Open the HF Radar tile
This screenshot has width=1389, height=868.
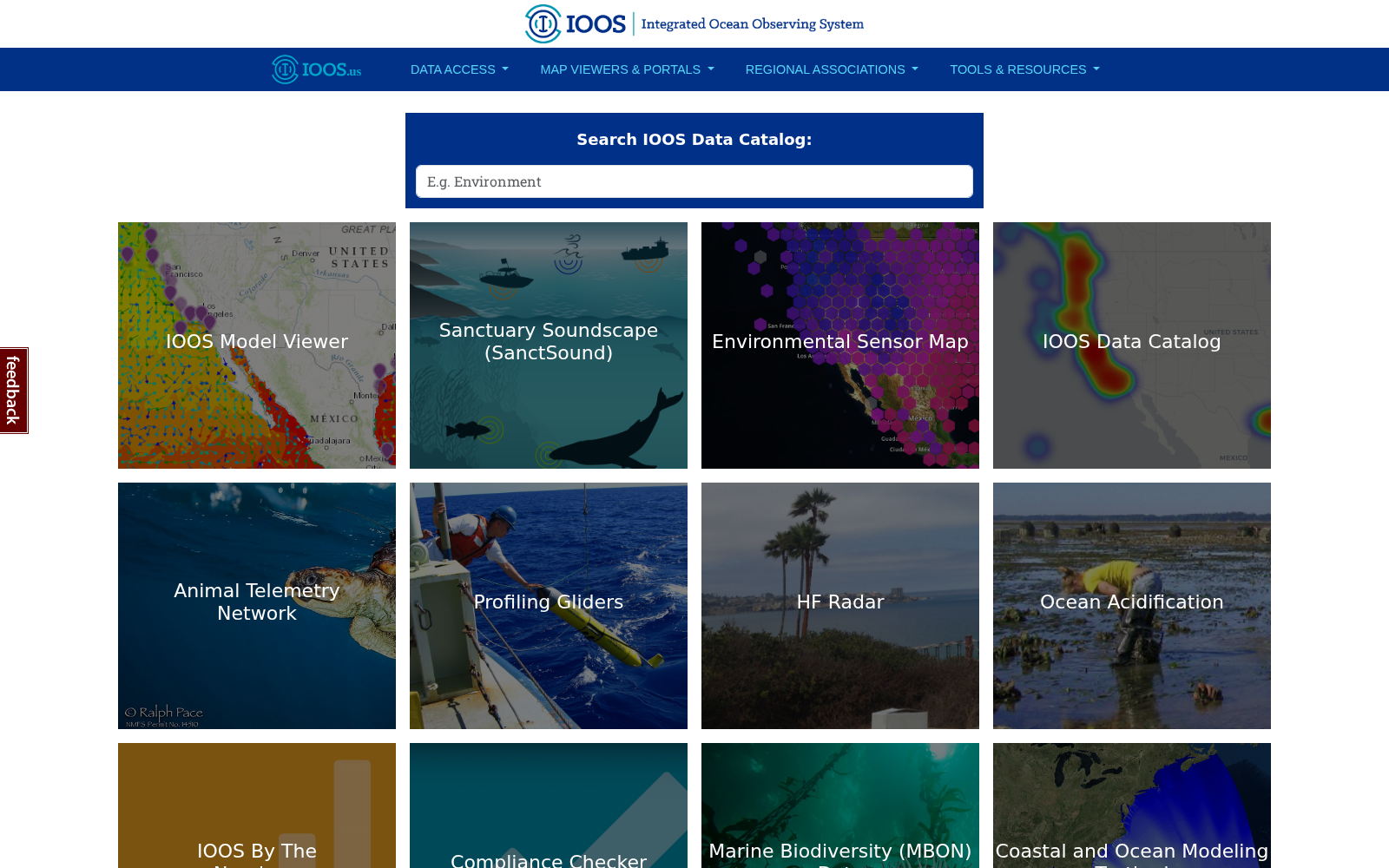[840, 606]
